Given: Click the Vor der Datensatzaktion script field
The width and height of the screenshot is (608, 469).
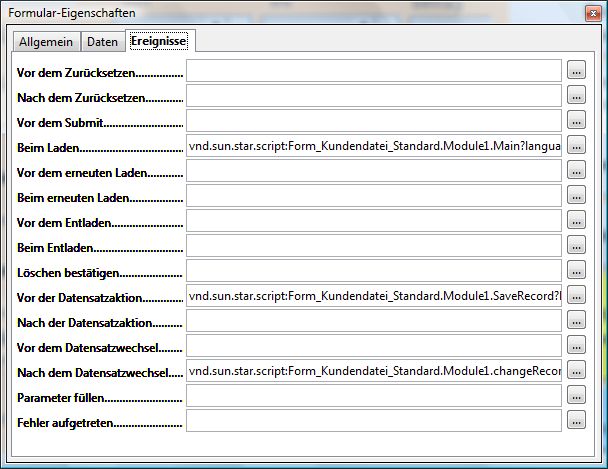Looking at the screenshot, I should 373,295.
